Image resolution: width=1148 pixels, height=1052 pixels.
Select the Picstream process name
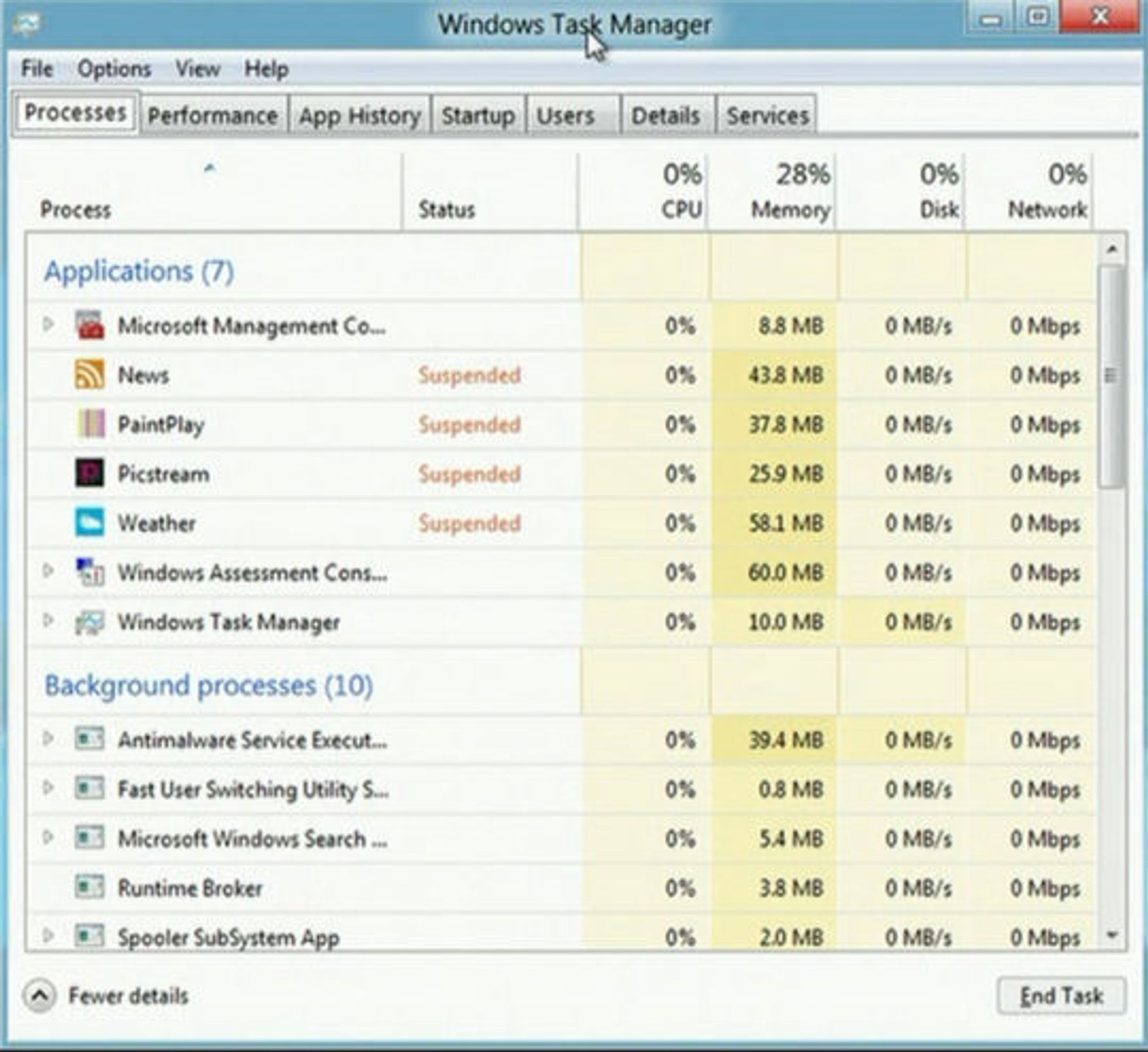[164, 474]
